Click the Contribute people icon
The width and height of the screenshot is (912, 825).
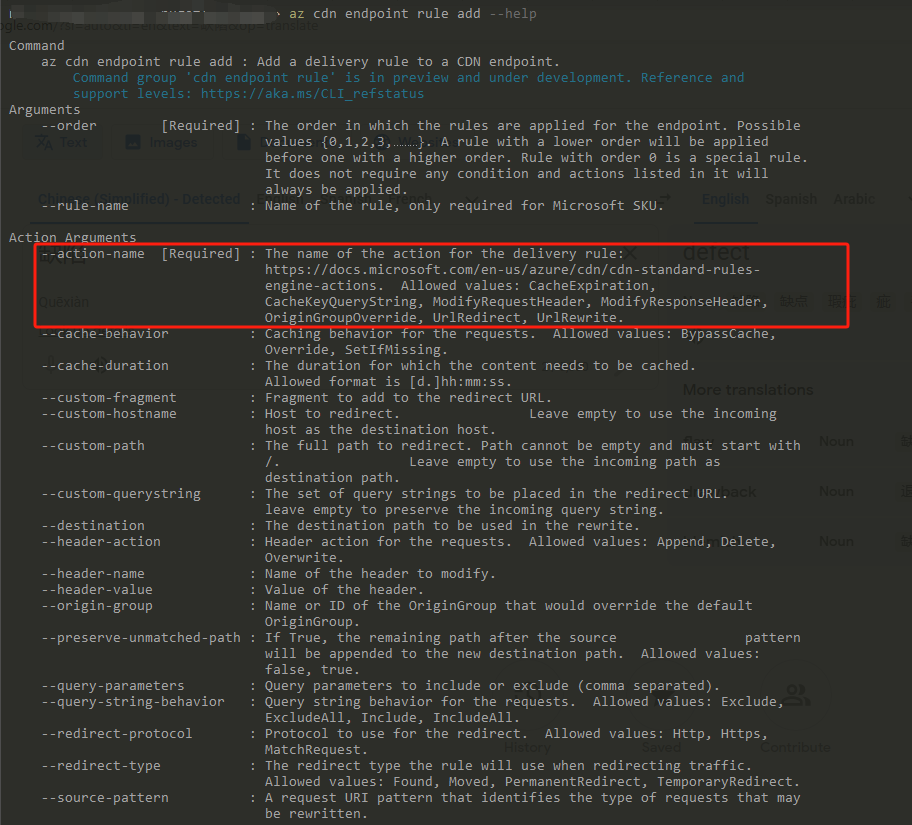tap(795, 695)
